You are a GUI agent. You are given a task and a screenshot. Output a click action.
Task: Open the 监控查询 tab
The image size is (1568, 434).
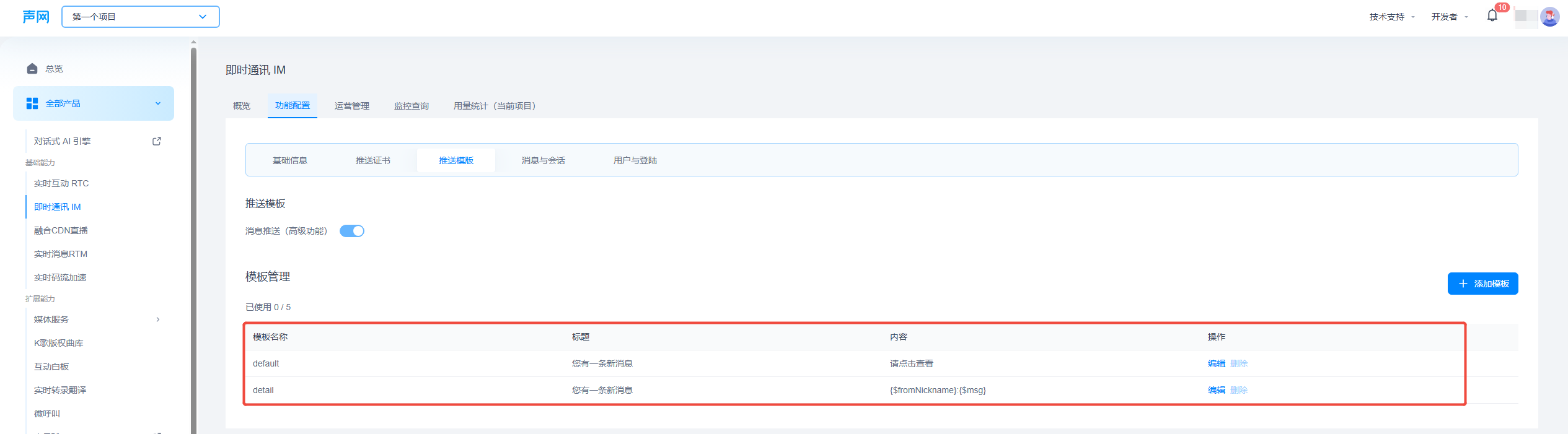click(x=412, y=106)
